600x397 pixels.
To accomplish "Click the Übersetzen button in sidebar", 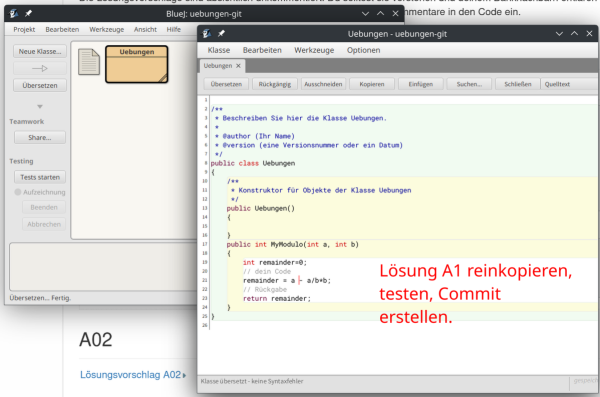I will click(40, 85).
